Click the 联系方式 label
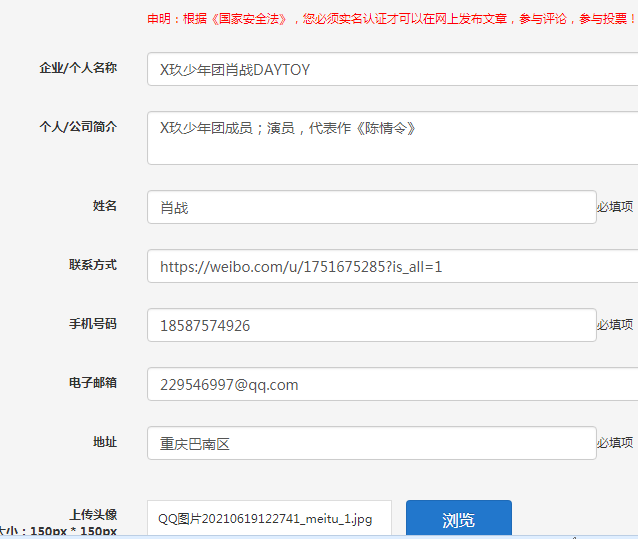 [x=92, y=265]
